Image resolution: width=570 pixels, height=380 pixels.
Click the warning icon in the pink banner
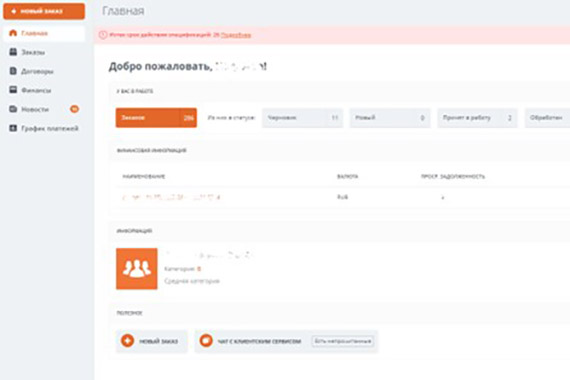click(103, 35)
